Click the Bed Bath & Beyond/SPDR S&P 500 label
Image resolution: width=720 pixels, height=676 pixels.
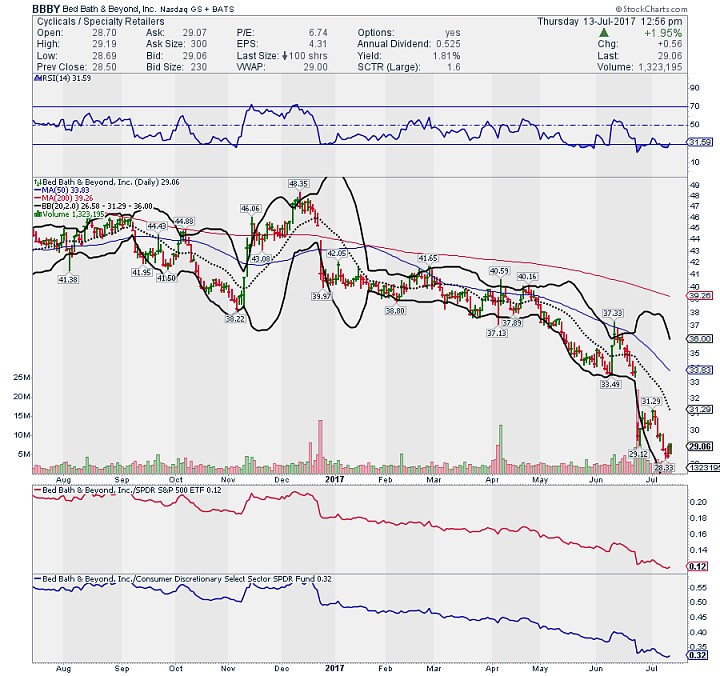click(x=128, y=490)
